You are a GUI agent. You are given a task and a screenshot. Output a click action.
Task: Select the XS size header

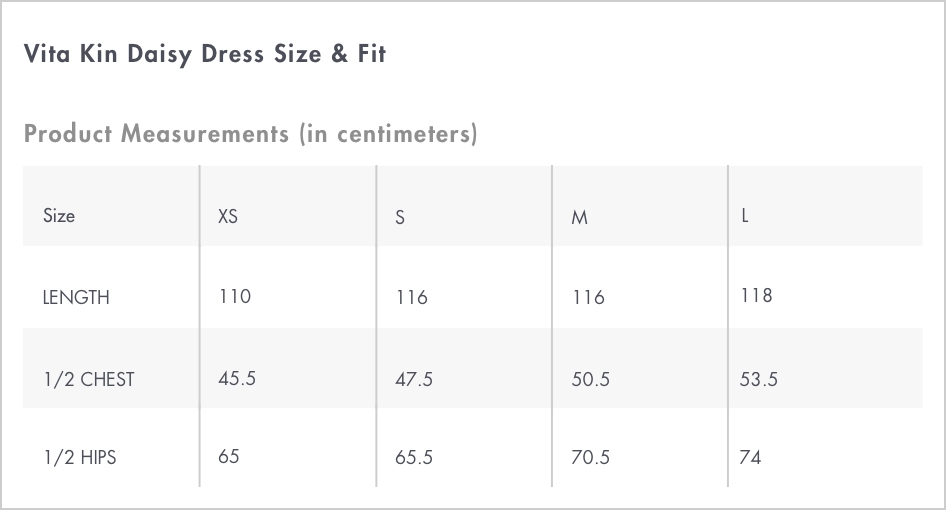tap(227, 216)
